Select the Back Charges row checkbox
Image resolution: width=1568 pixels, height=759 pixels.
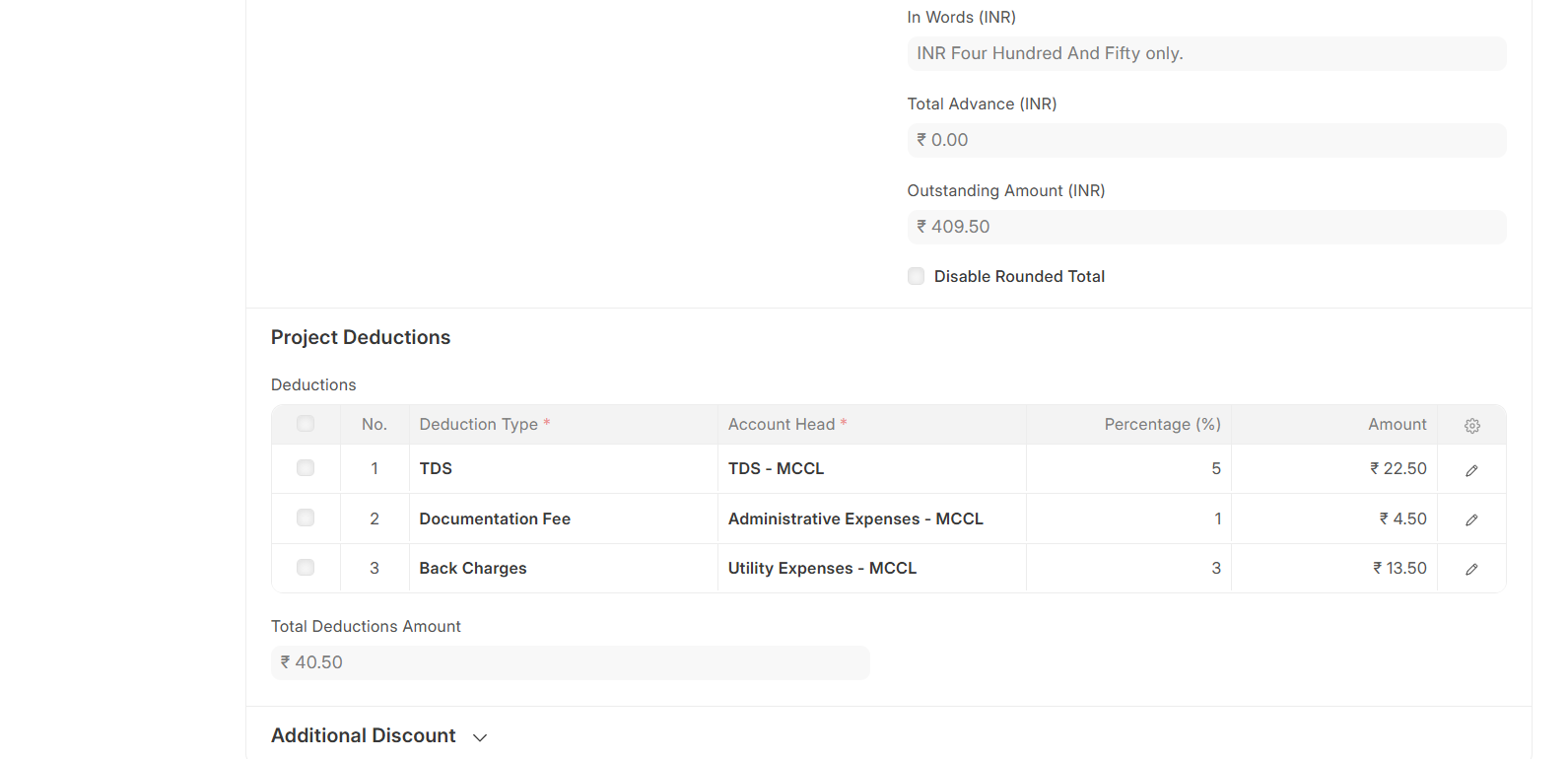pos(306,568)
